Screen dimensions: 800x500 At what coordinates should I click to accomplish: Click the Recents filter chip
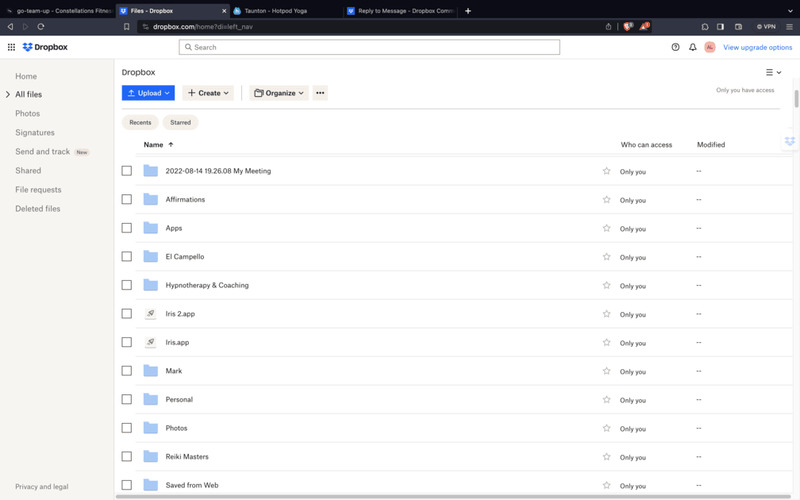pyautogui.click(x=140, y=122)
